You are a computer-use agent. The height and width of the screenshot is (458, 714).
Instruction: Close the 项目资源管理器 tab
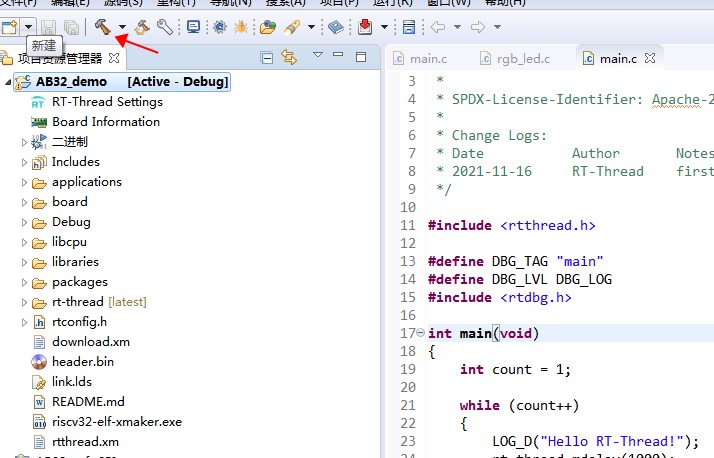coord(114,58)
